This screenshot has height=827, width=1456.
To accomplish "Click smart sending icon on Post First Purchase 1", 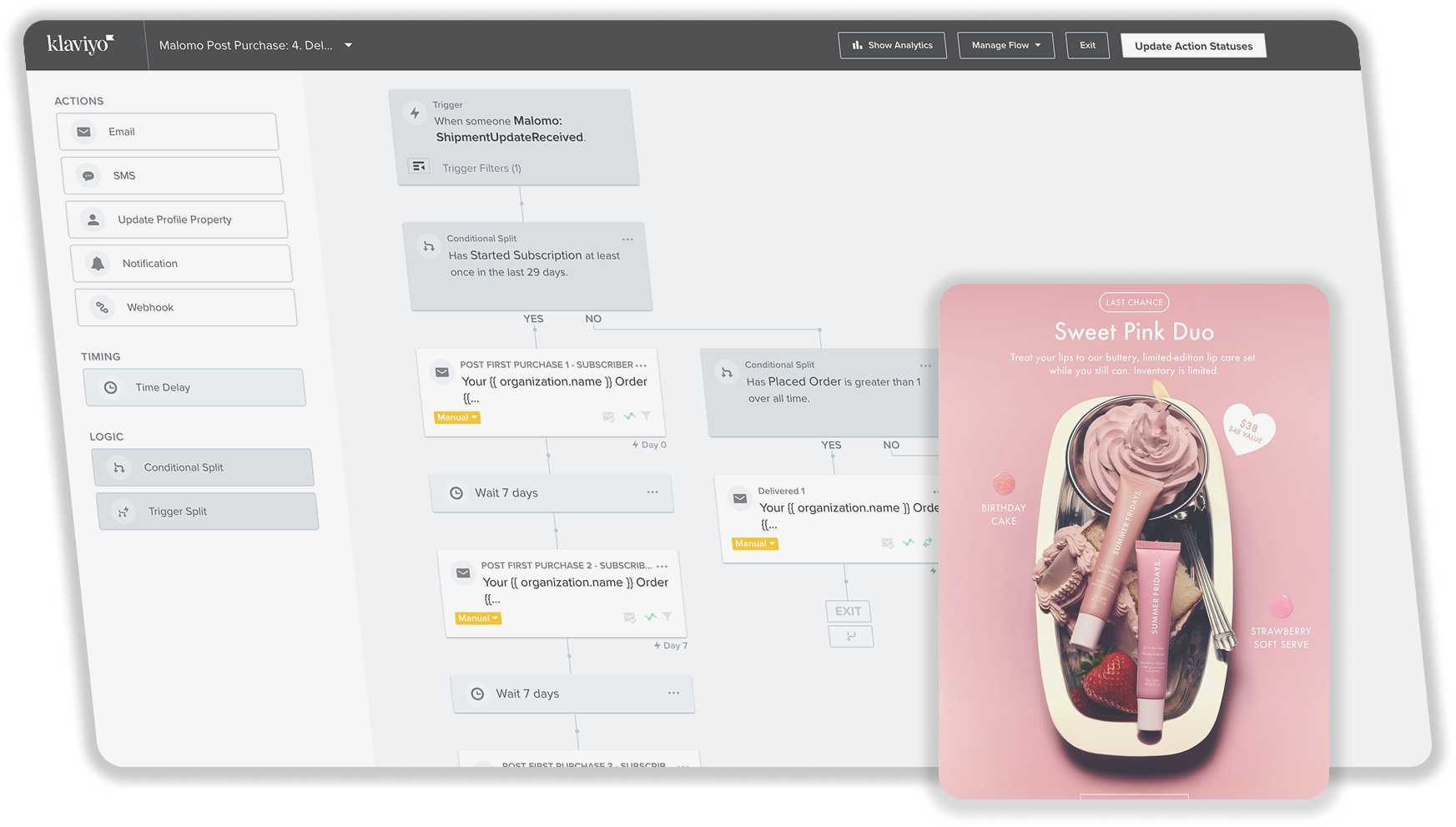I will click(609, 416).
